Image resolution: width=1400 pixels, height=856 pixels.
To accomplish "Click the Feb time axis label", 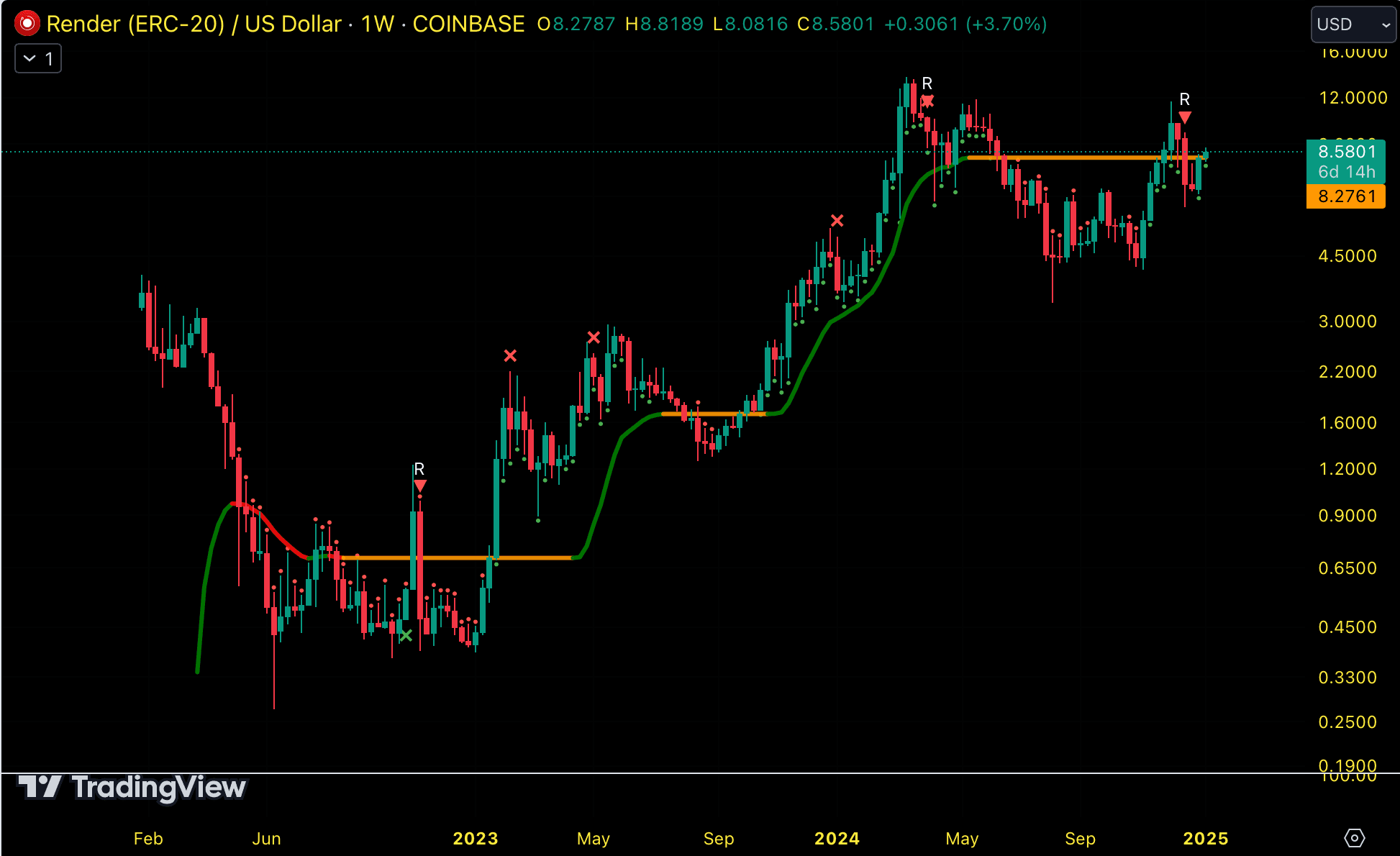I will click(148, 838).
